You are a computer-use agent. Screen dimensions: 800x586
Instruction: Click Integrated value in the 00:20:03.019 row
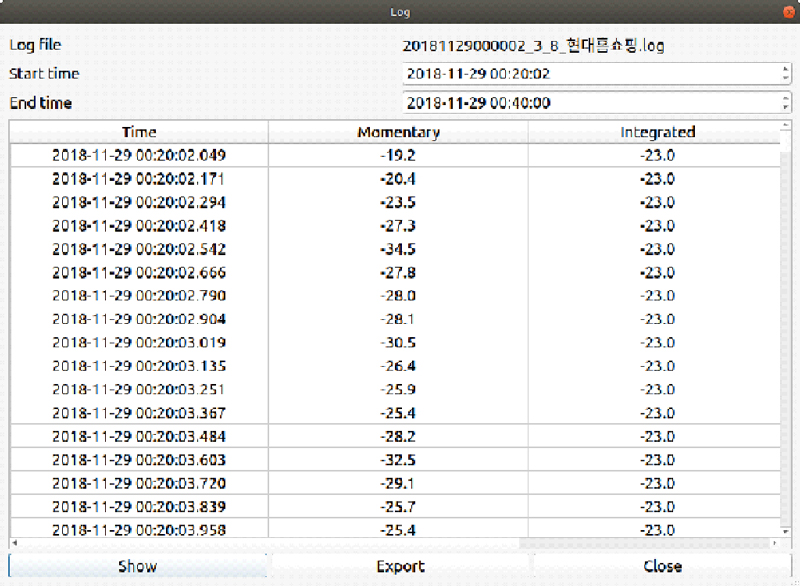(x=657, y=343)
